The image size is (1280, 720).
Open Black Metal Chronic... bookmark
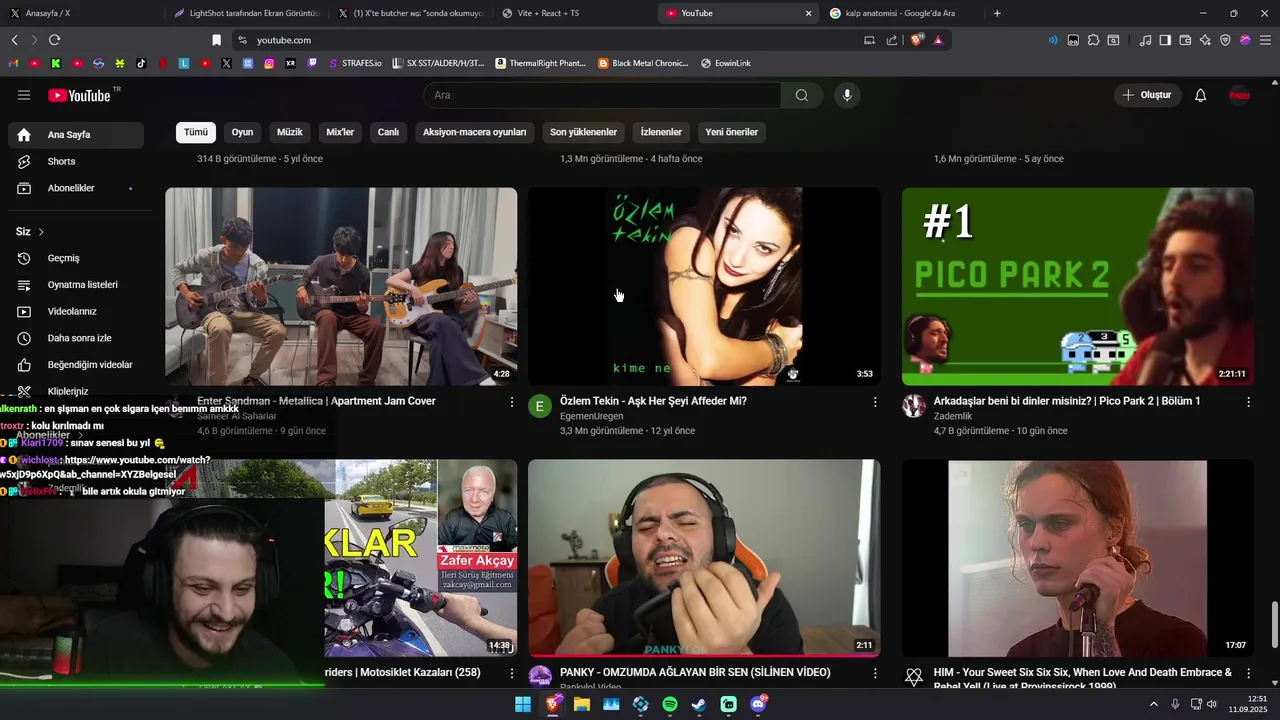(x=643, y=63)
